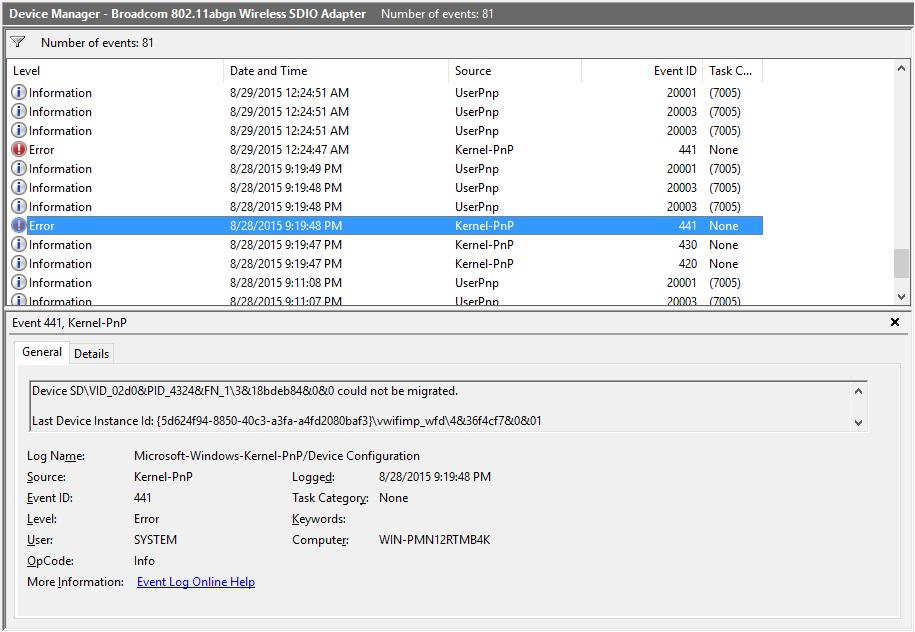The height and width of the screenshot is (632, 915).
Task: Sort by Date and Time column header
Action: click(x=336, y=71)
